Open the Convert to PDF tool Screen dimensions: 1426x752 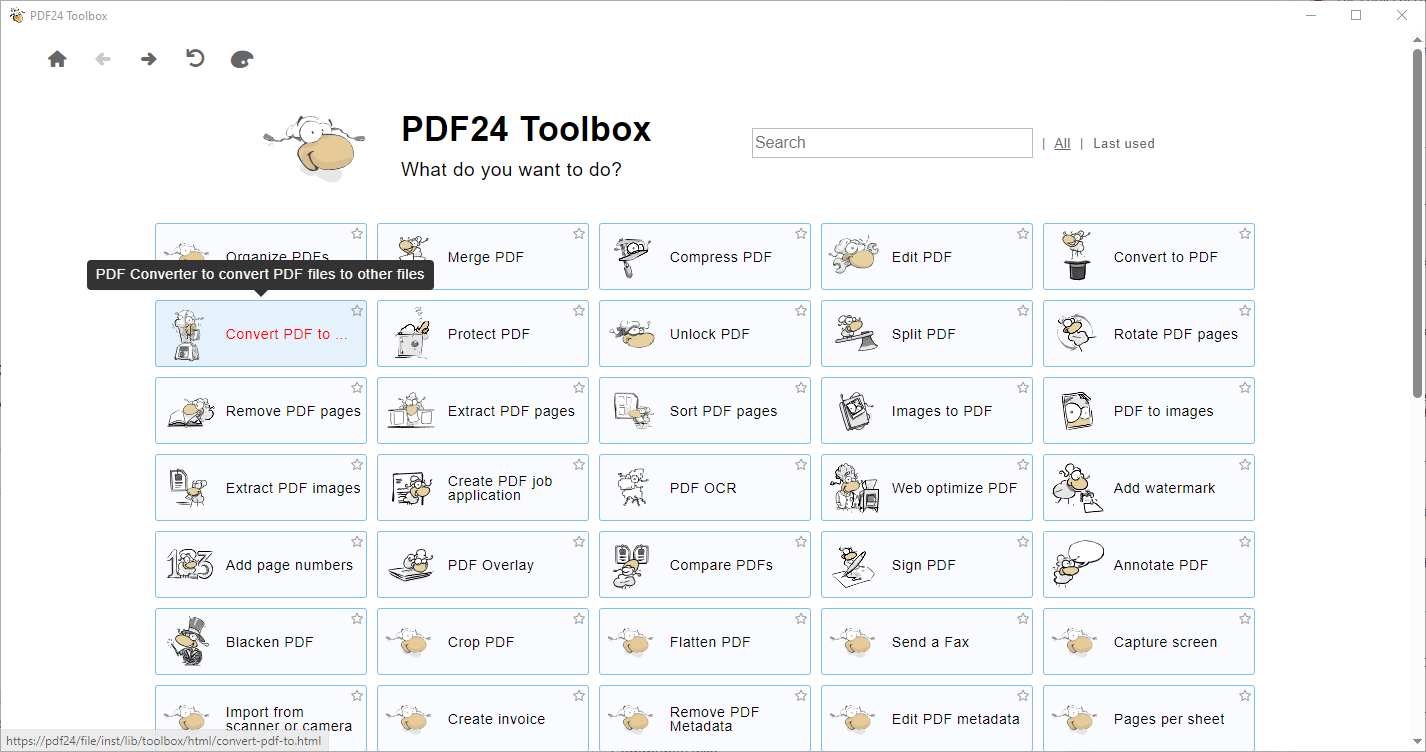[x=1149, y=257]
